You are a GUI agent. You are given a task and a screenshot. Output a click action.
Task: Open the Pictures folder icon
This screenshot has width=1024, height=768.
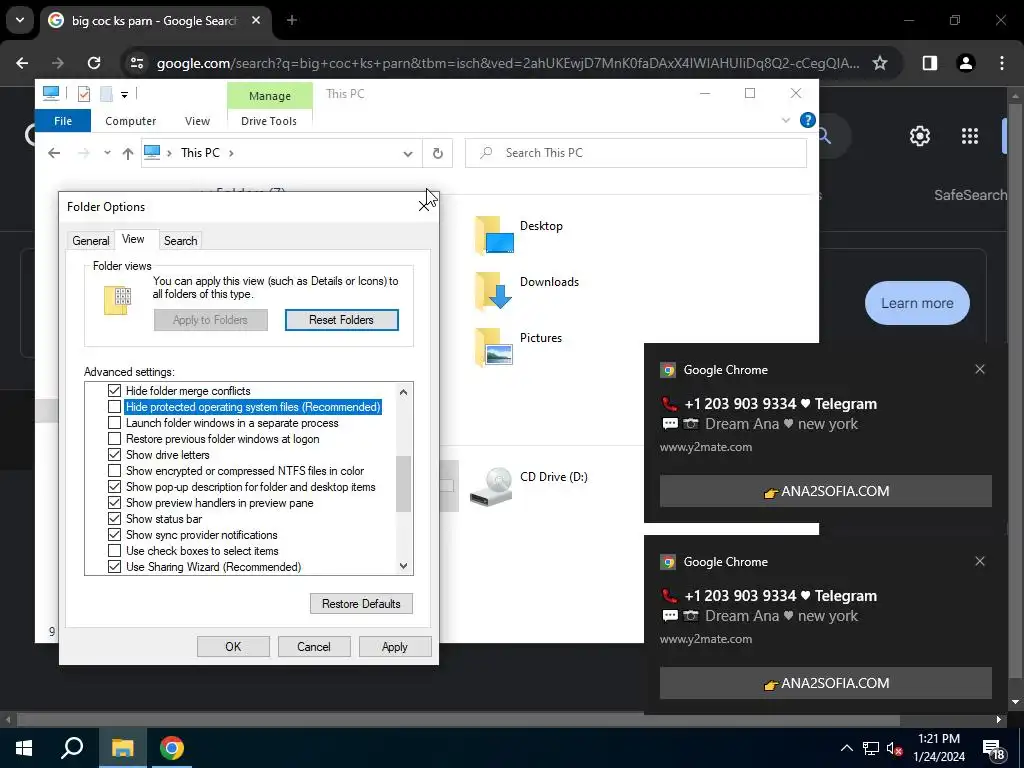point(495,347)
